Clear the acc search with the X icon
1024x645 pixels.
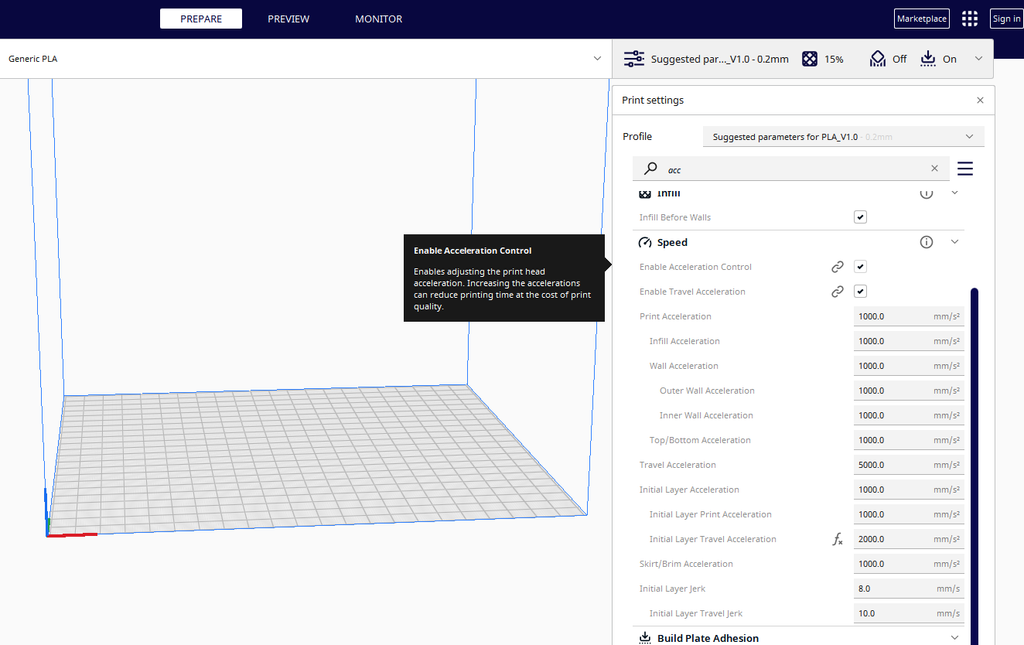934,168
